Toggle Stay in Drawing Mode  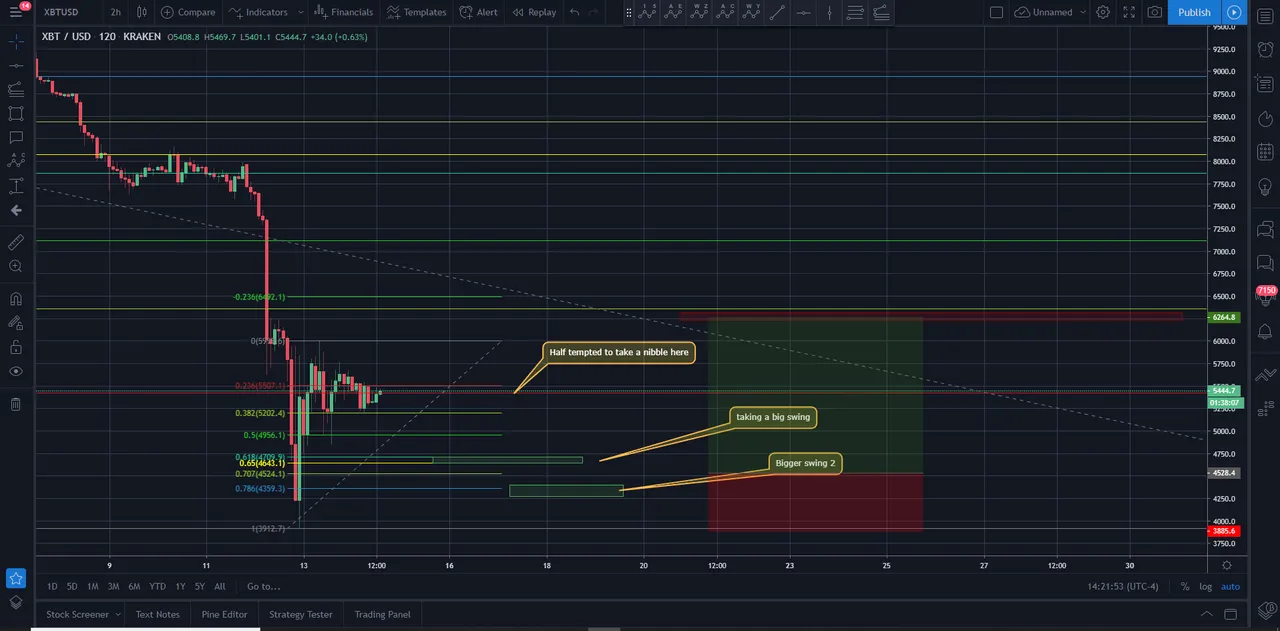click(x=15, y=323)
